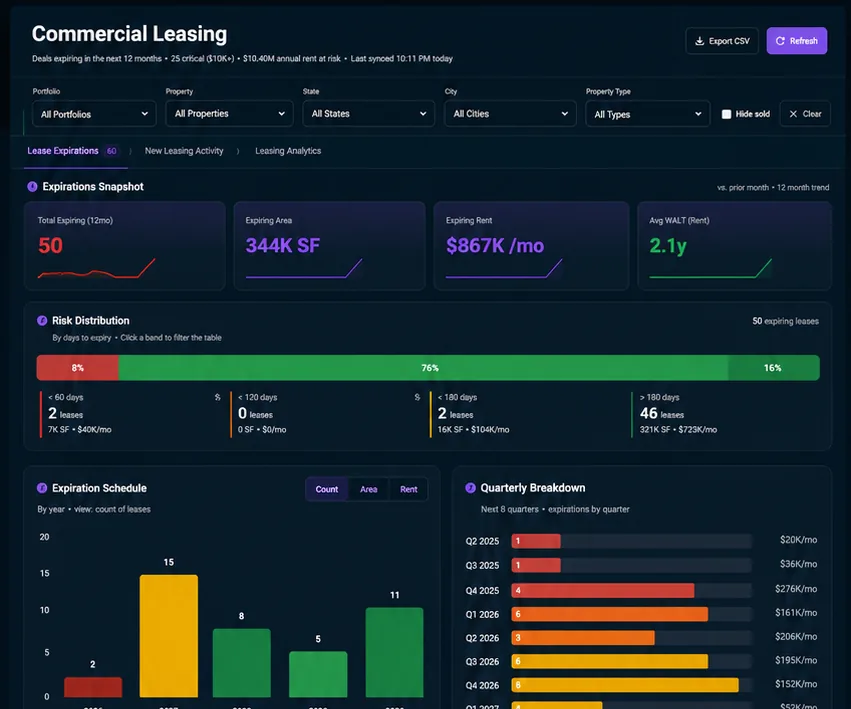Click the '$152K/mo' value for Q4 2026
This screenshot has height=709, width=851.
click(x=796, y=684)
